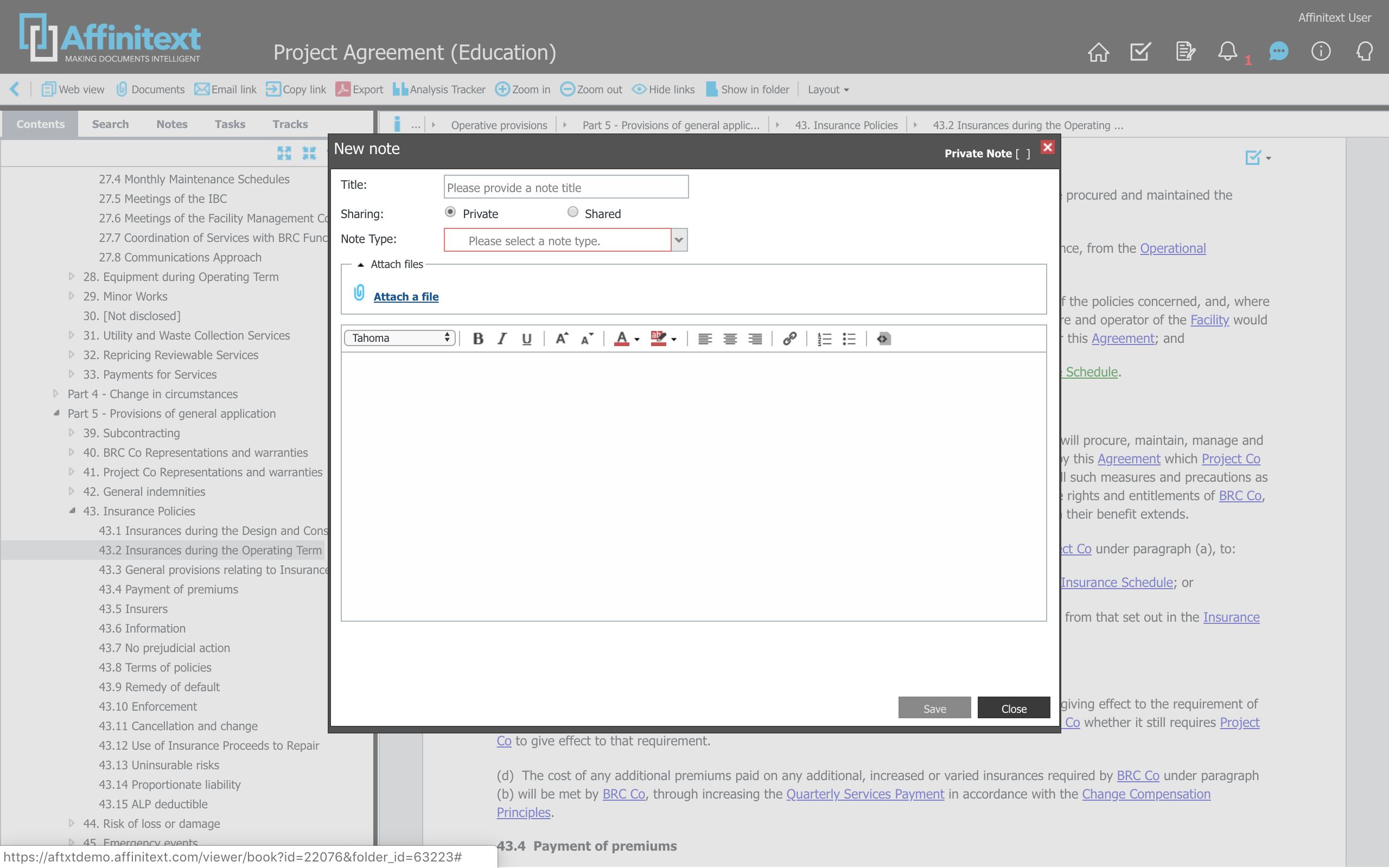Click the increase font size icon

(x=562, y=339)
